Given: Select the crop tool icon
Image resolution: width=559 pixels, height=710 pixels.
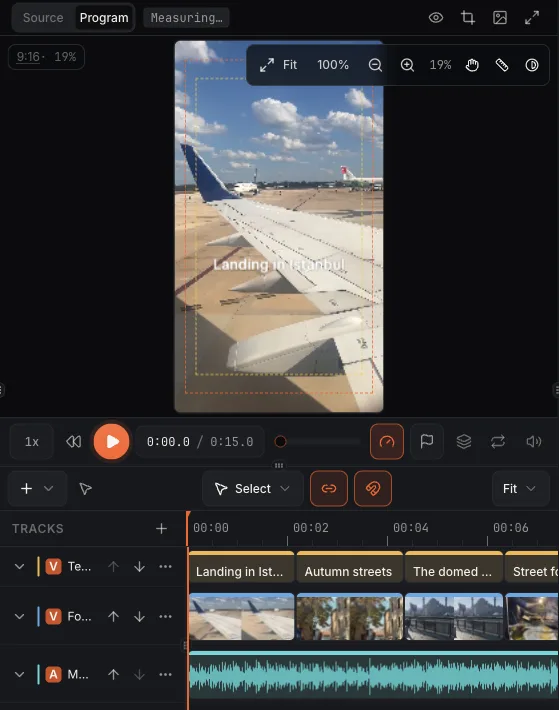Looking at the screenshot, I should pyautogui.click(x=468, y=18).
